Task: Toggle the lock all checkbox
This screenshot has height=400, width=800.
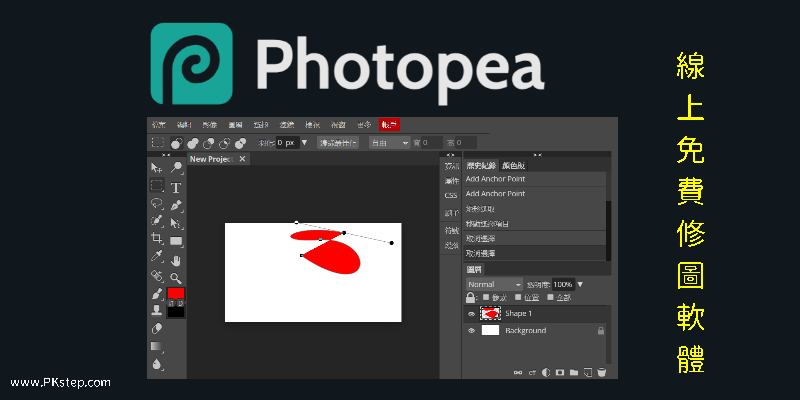Action: click(551, 297)
